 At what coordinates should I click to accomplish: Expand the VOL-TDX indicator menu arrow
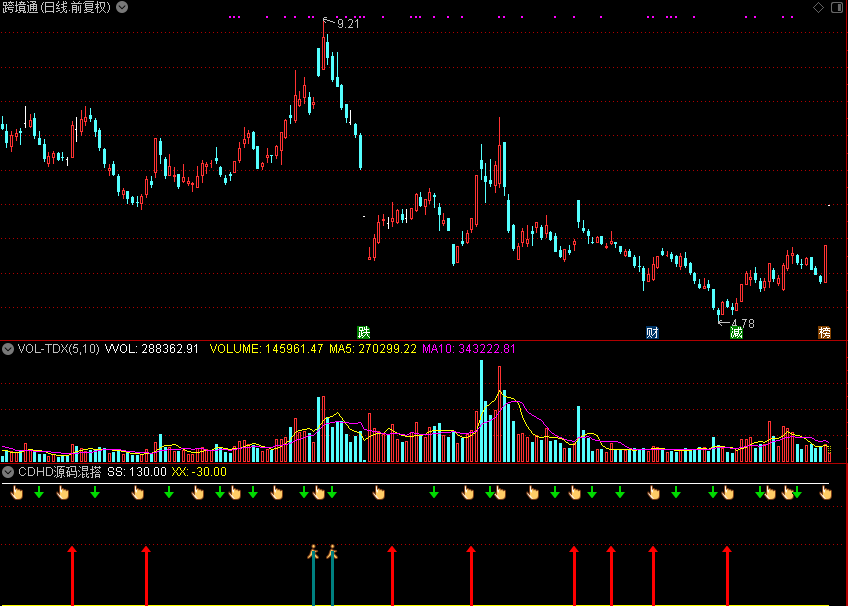8,349
